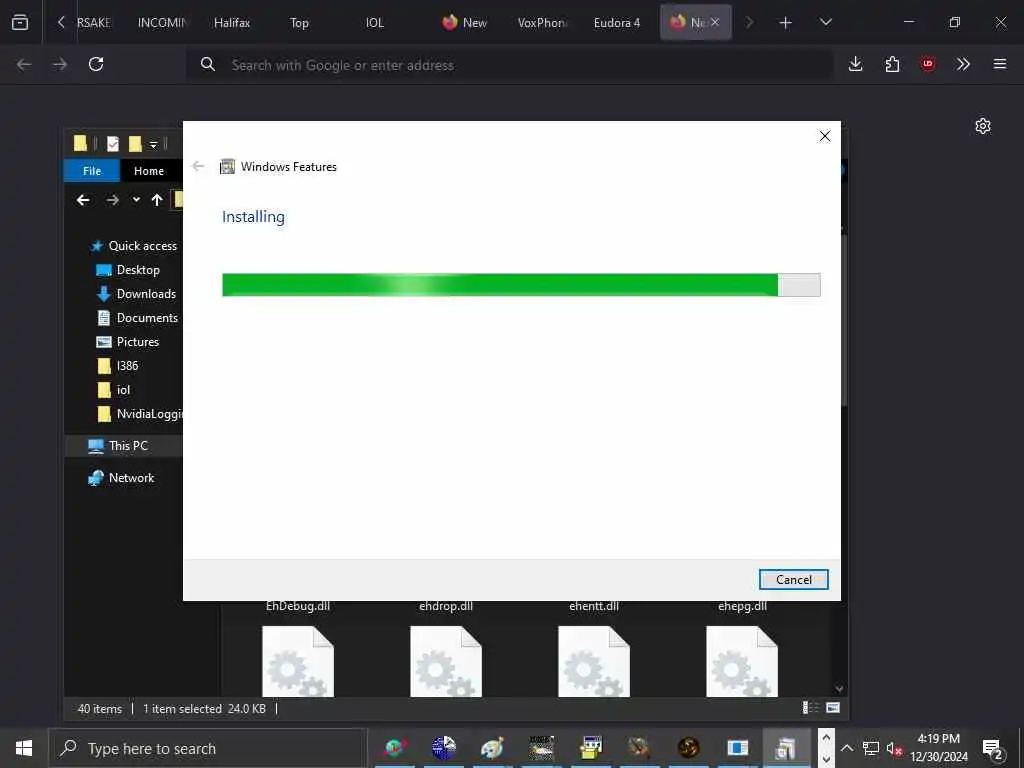Reload the current browser page
Viewport: 1024px width, 768px height.
(96, 64)
